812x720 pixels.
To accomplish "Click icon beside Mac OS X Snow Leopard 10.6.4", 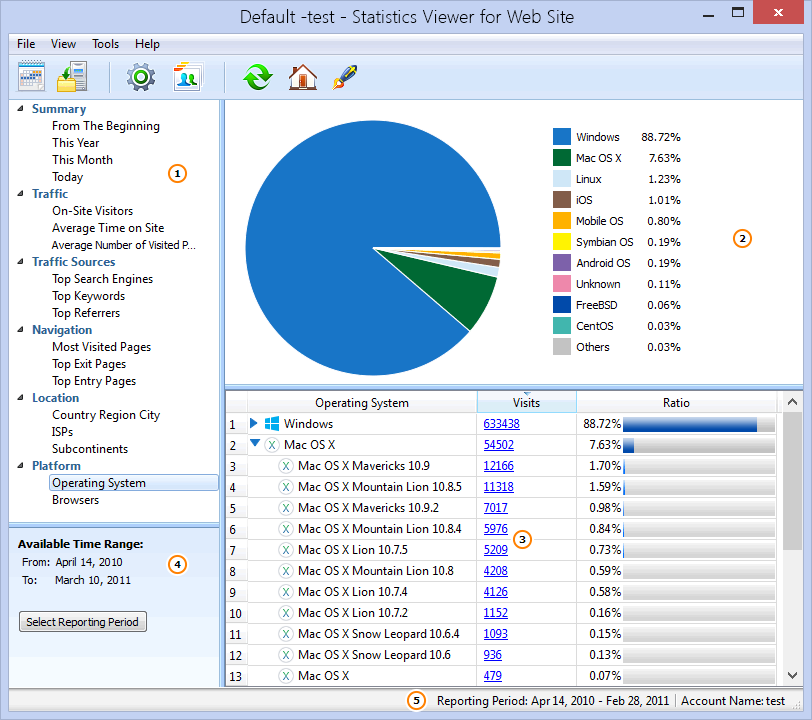I will (x=285, y=634).
